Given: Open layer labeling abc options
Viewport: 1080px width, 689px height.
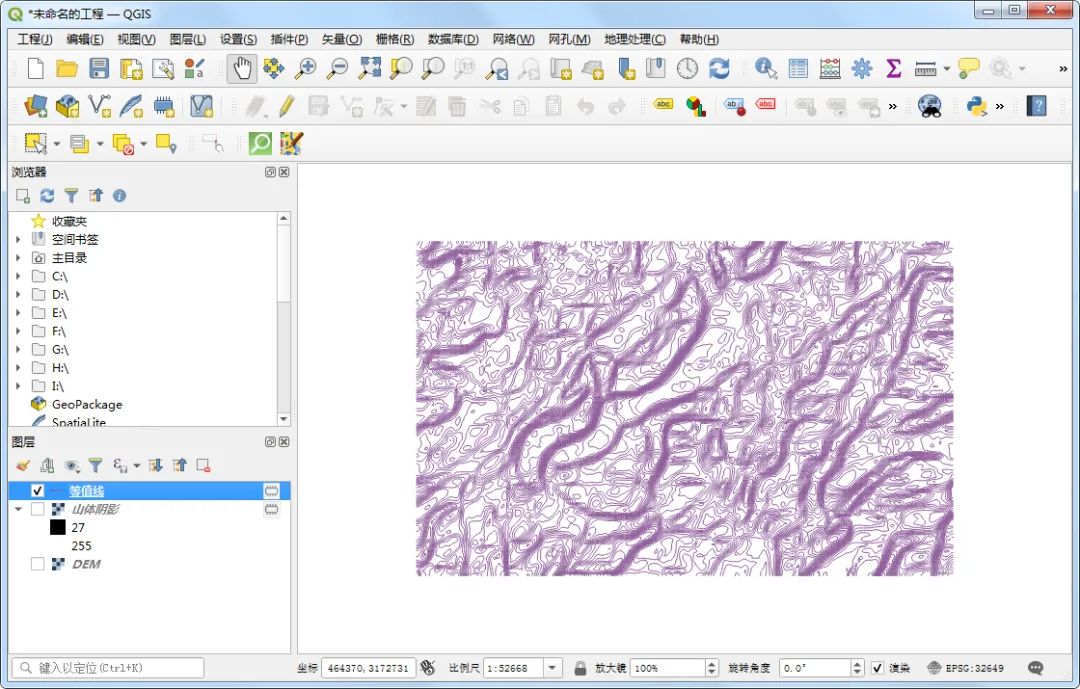Looking at the screenshot, I should pos(663,105).
